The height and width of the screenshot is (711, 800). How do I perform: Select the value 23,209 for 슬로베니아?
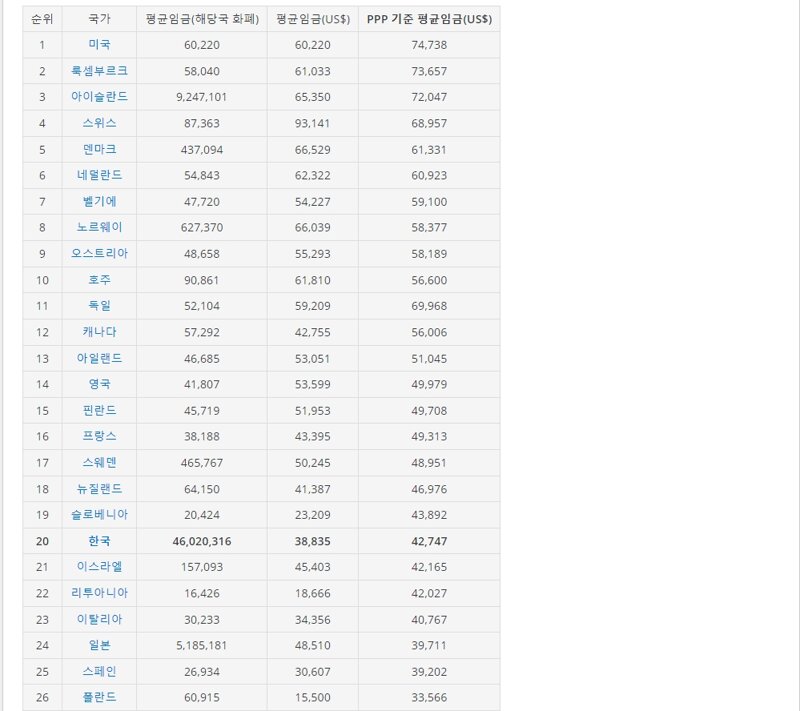(x=313, y=515)
